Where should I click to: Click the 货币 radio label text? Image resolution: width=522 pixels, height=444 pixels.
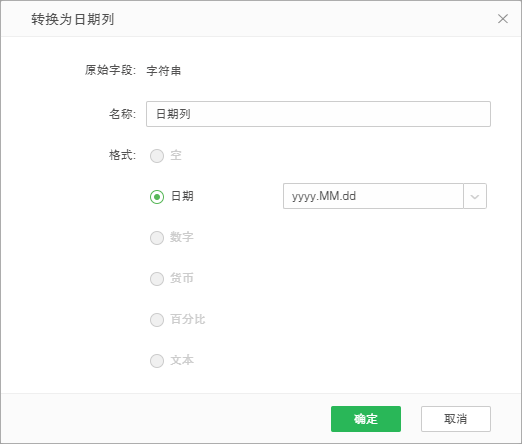(x=182, y=278)
